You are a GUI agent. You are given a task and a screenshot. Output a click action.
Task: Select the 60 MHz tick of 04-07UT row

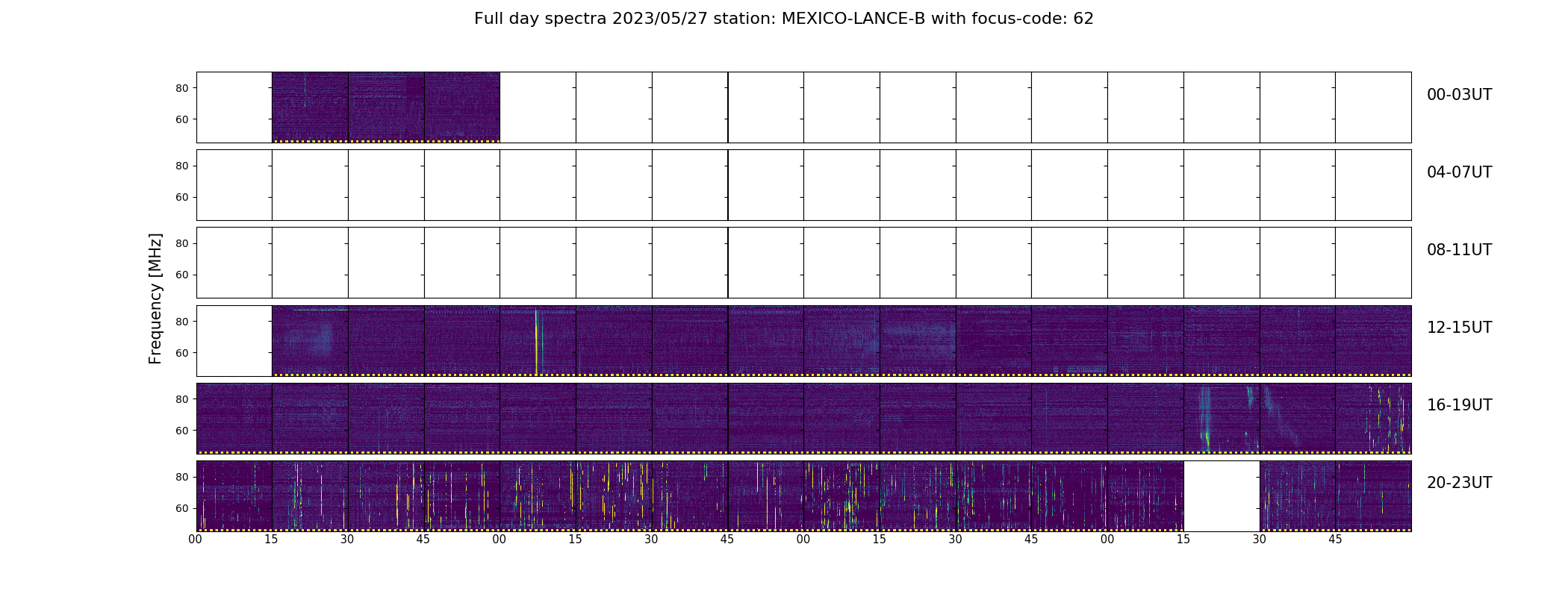[182, 197]
